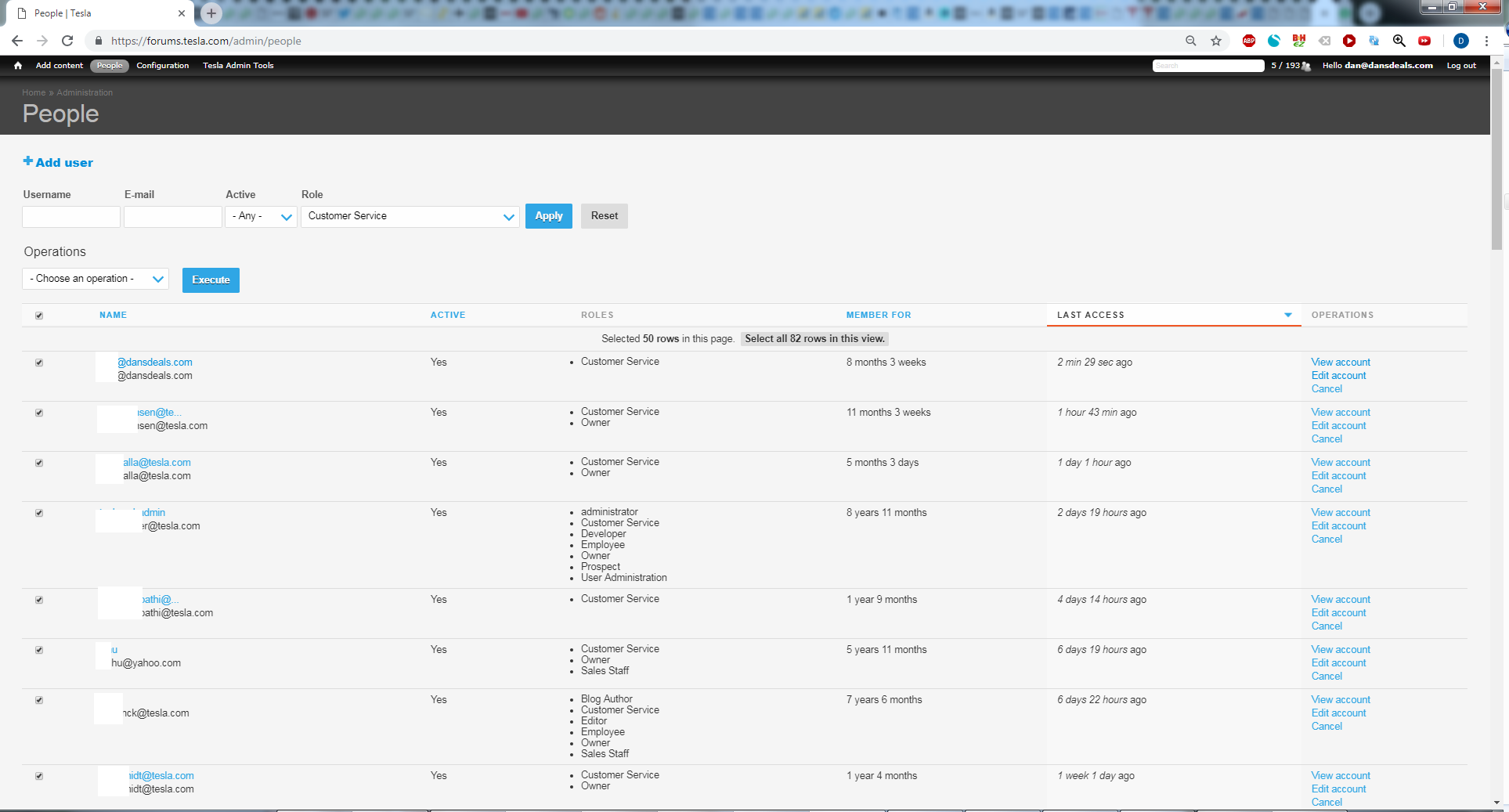Click the red fast-forward extension icon
This screenshot has height=812, width=1509.
coord(1424,41)
